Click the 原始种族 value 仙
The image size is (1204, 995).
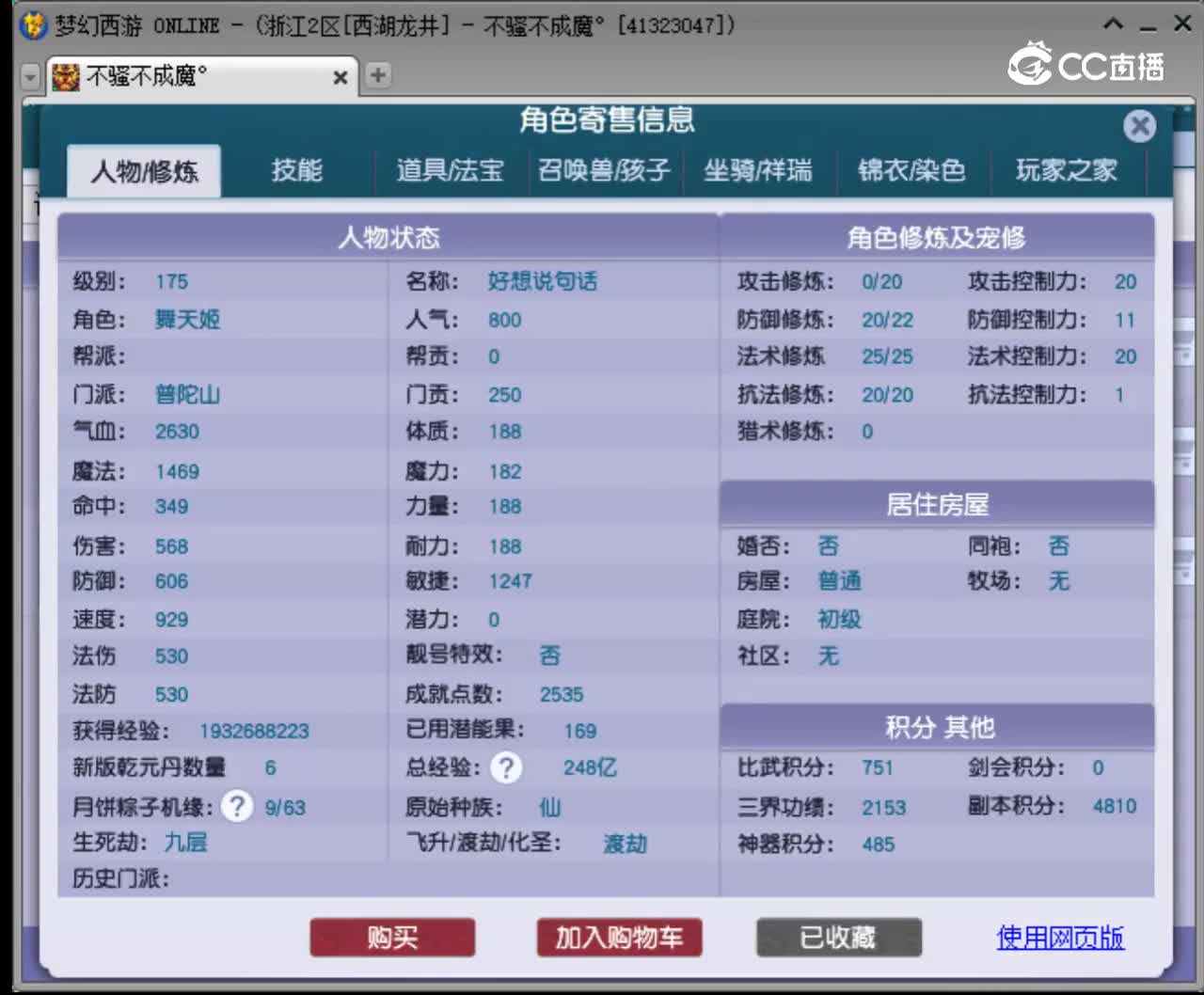click(550, 807)
